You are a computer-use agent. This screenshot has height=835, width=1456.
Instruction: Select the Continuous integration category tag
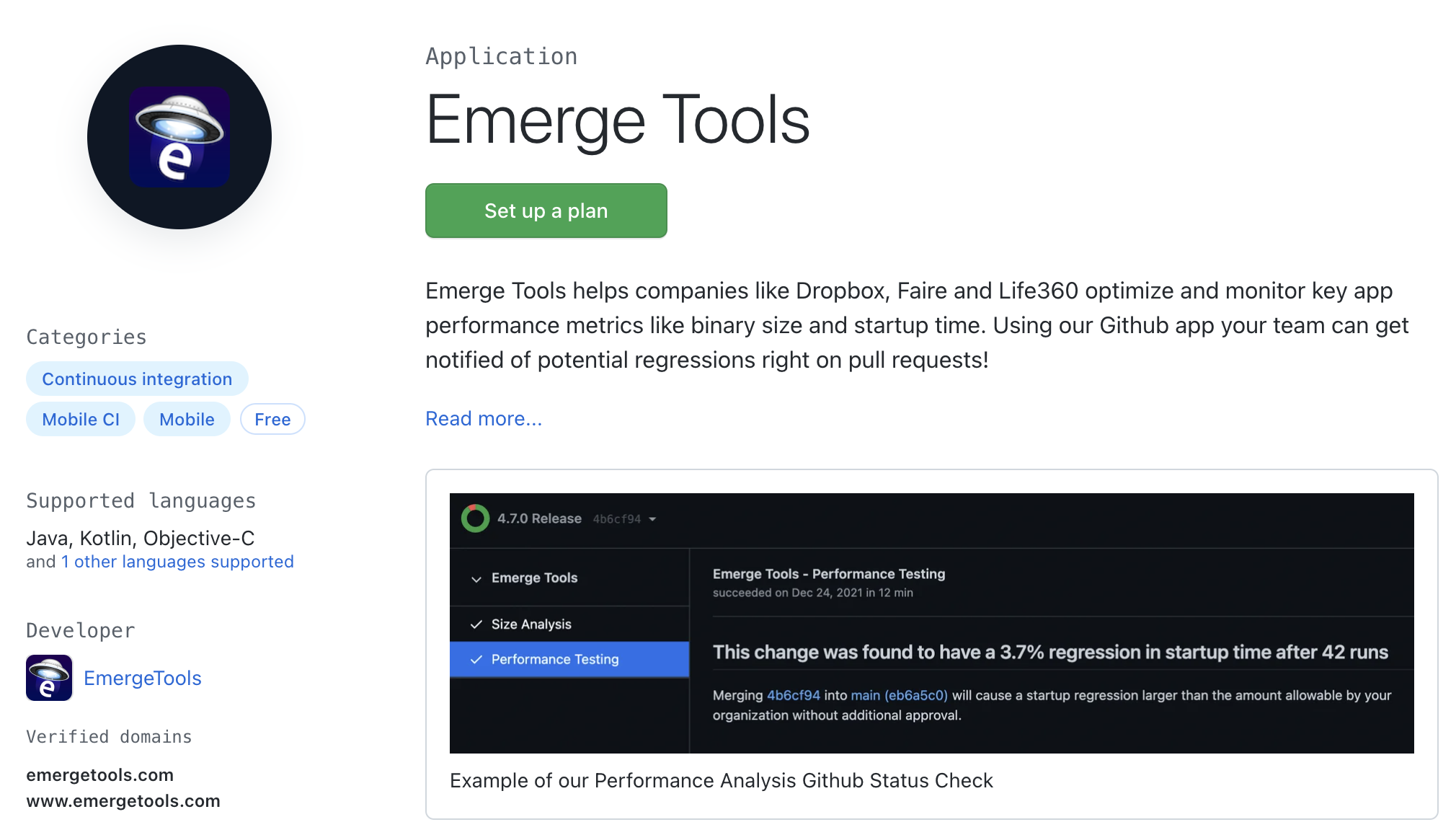tap(137, 379)
